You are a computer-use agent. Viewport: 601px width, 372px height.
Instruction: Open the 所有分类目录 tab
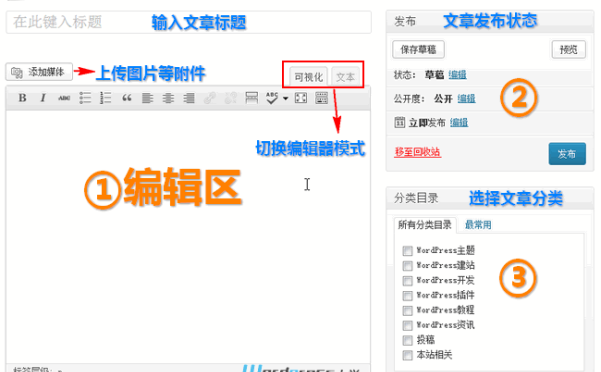point(425,225)
